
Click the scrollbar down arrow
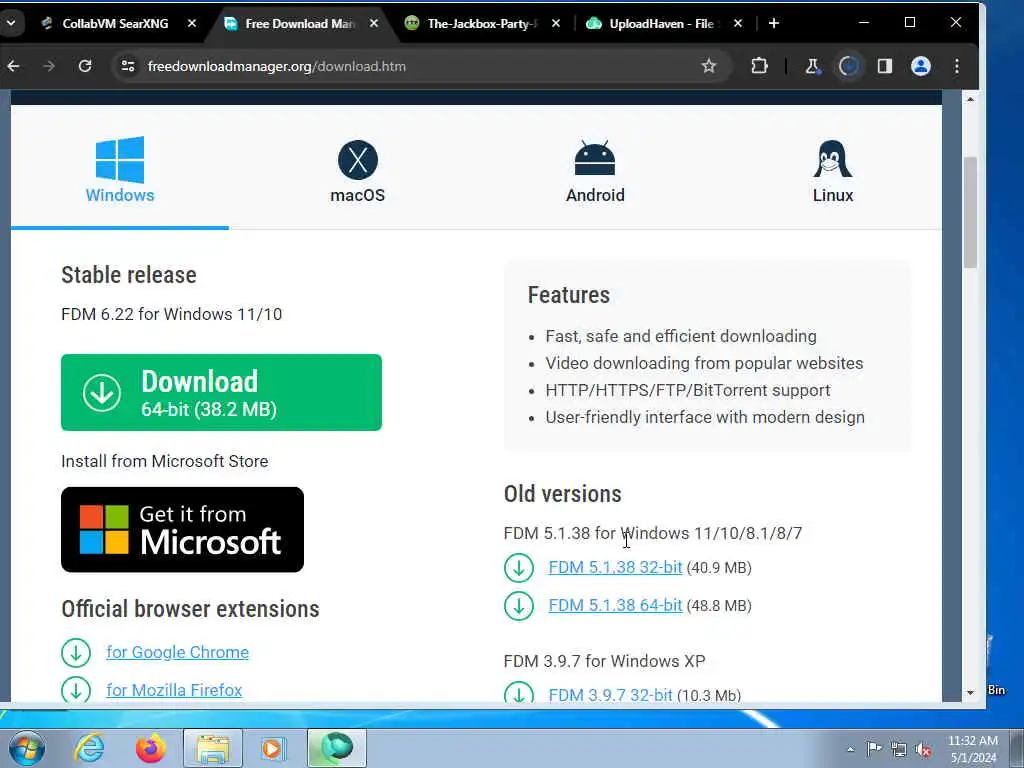coord(970,692)
